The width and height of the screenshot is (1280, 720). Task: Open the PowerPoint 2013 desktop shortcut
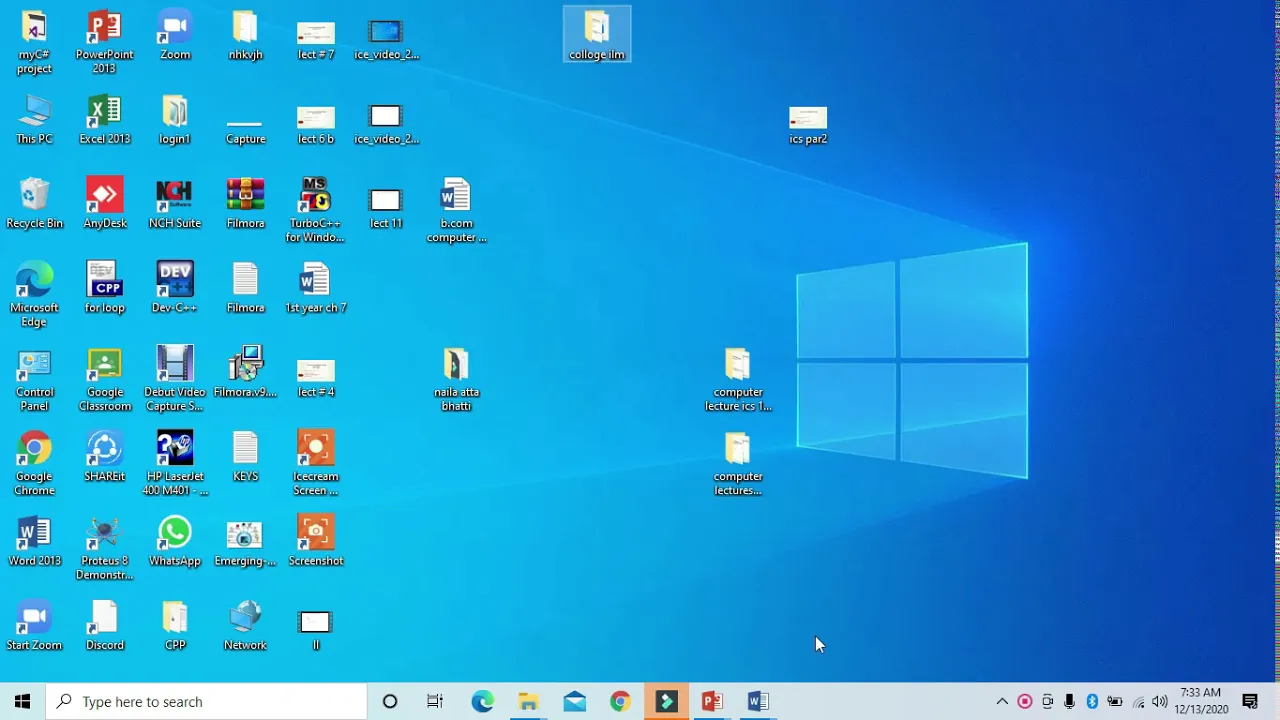(x=105, y=43)
